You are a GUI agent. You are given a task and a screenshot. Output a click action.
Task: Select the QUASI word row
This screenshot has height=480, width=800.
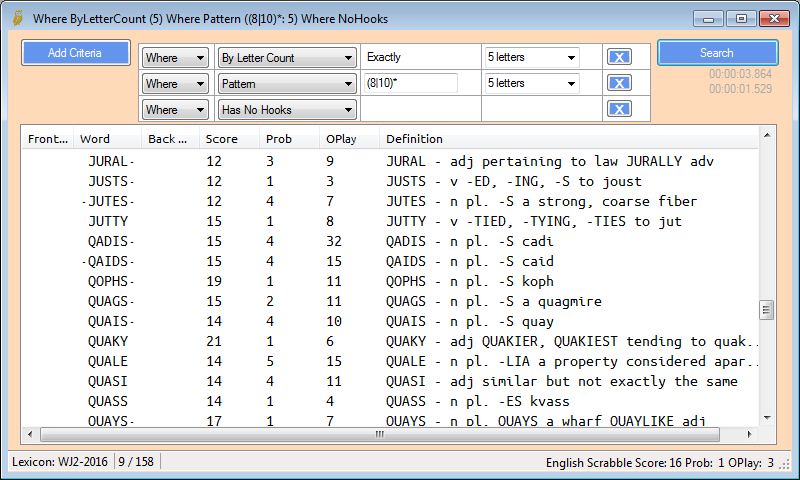(390, 382)
